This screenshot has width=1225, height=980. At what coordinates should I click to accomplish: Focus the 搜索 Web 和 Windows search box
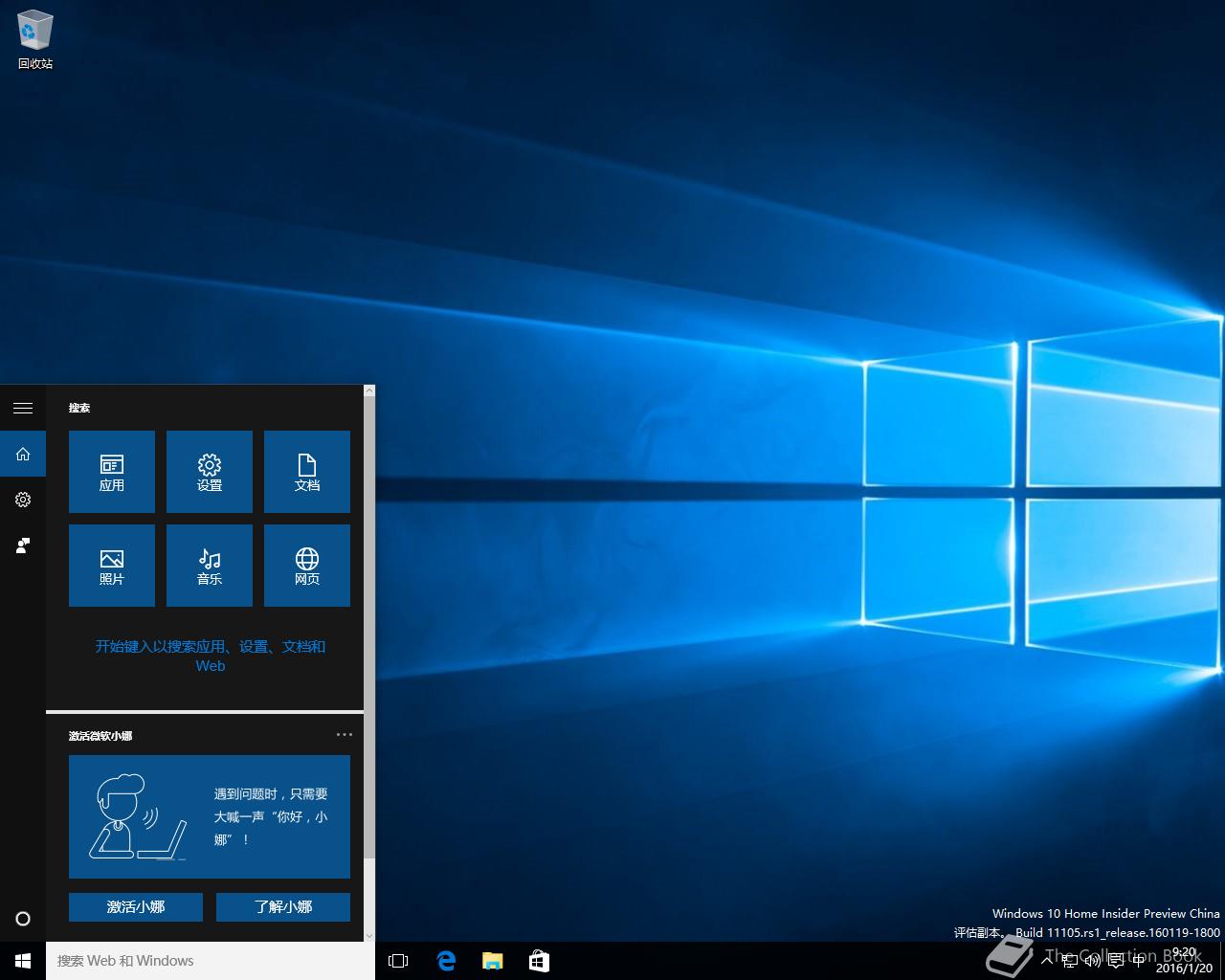pyautogui.click(x=211, y=961)
